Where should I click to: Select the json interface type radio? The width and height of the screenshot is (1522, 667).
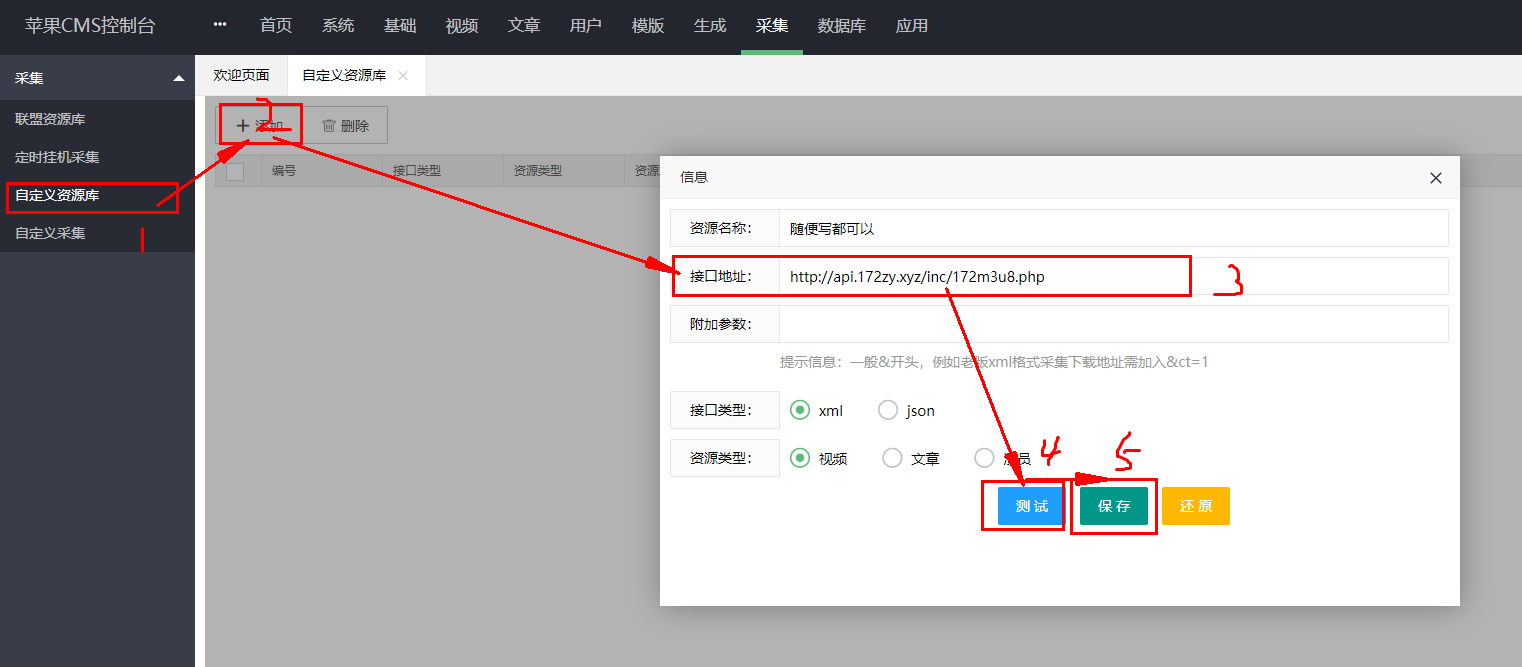pos(888,410)
